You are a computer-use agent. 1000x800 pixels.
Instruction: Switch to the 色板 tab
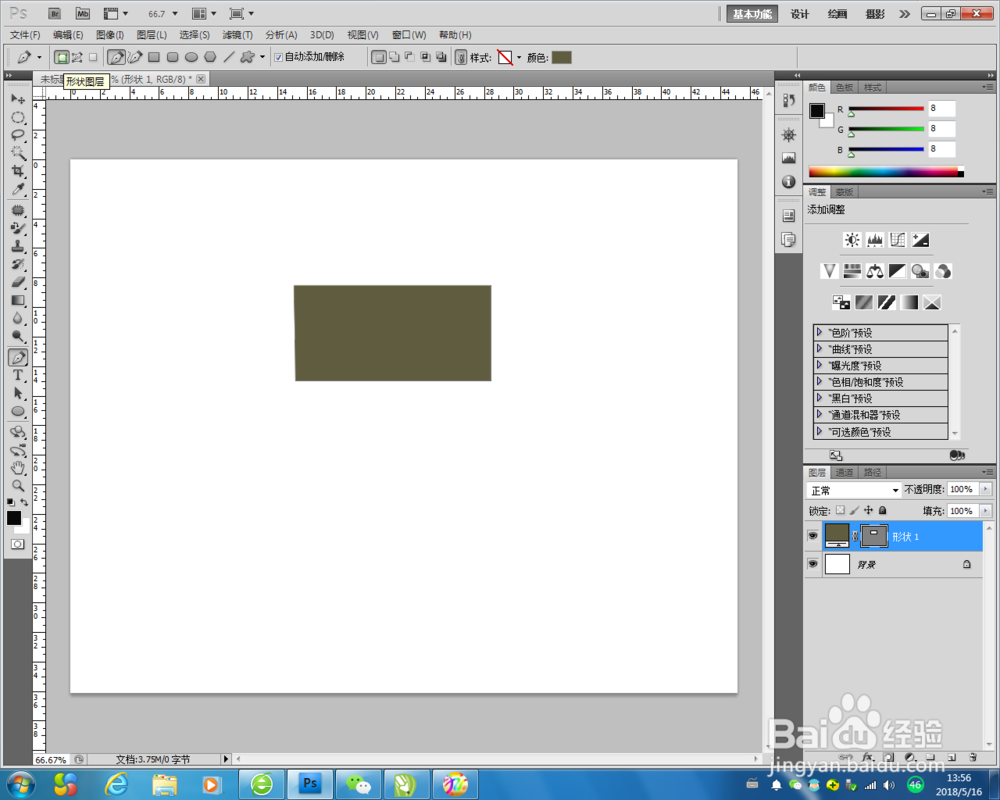(844, 87)
